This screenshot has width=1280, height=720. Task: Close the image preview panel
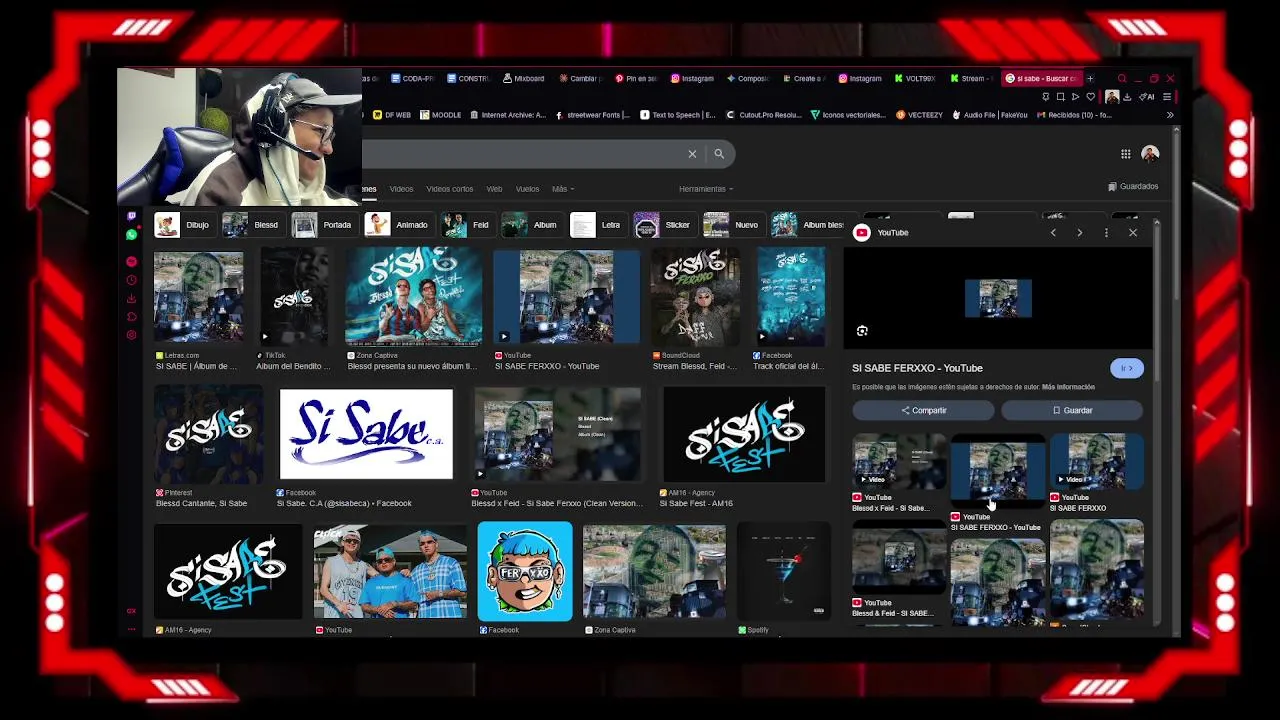pyautogui.click(x=1133, y=233)
